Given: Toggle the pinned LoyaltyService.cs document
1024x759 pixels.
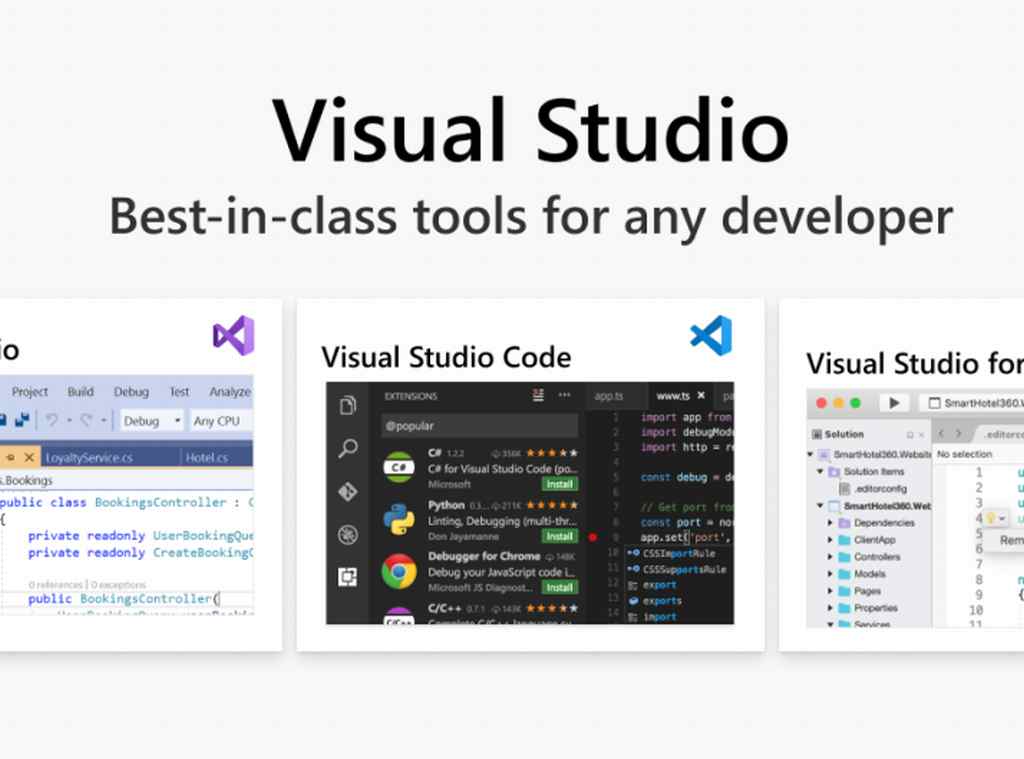Looking at the screenshot, I should [9, 455].
